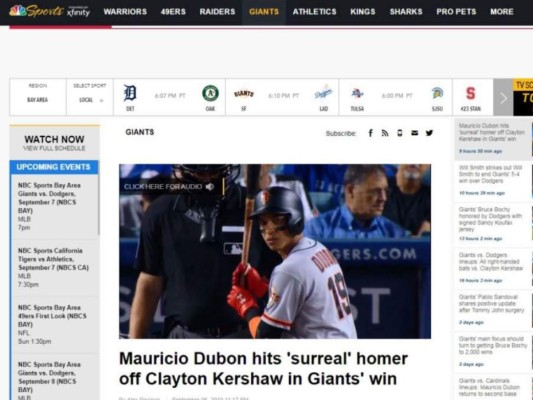The height and width of the screenshot is (400, 533).
Task: Open the Will Smith strikes out story link
Action: click(491, 174)
